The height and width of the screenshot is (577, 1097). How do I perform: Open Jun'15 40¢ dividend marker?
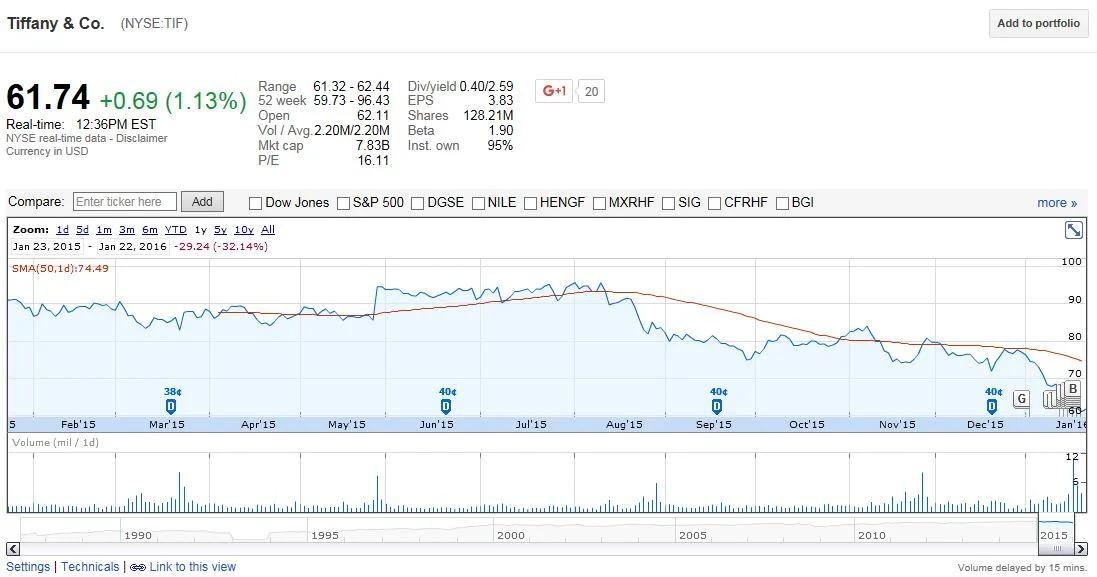click(x=446, y=406)
